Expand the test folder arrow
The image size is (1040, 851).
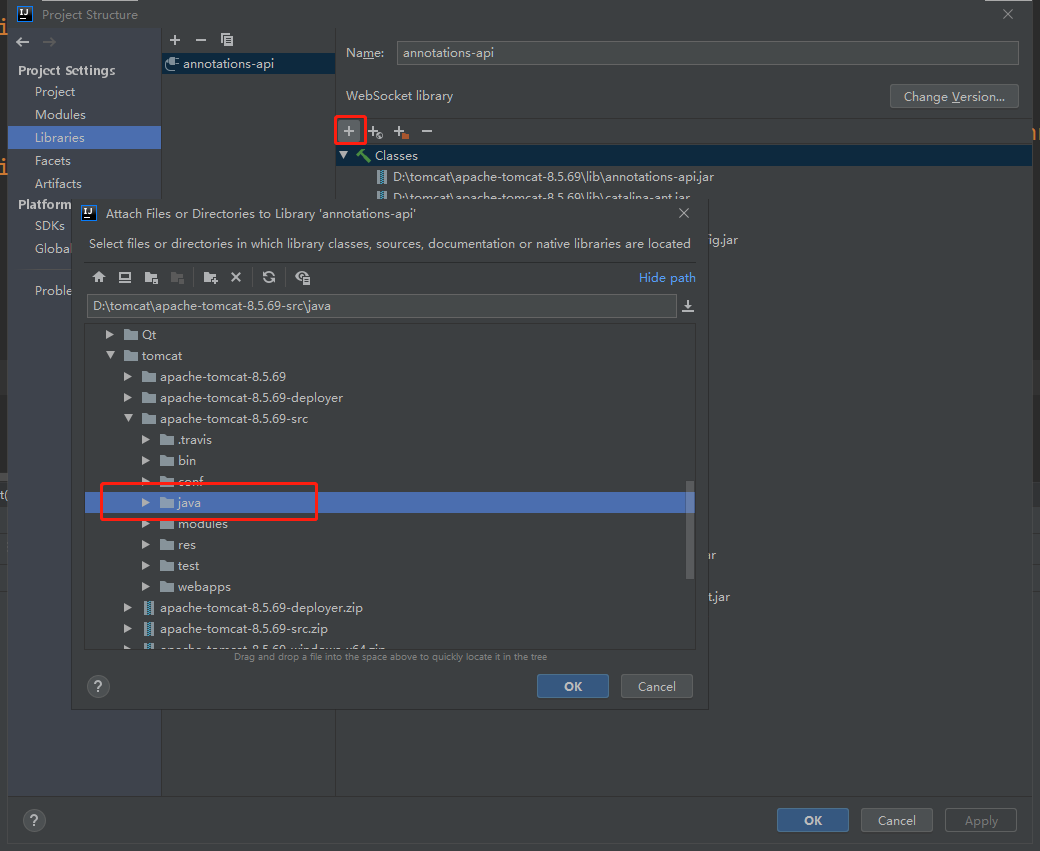click(146, 566)
